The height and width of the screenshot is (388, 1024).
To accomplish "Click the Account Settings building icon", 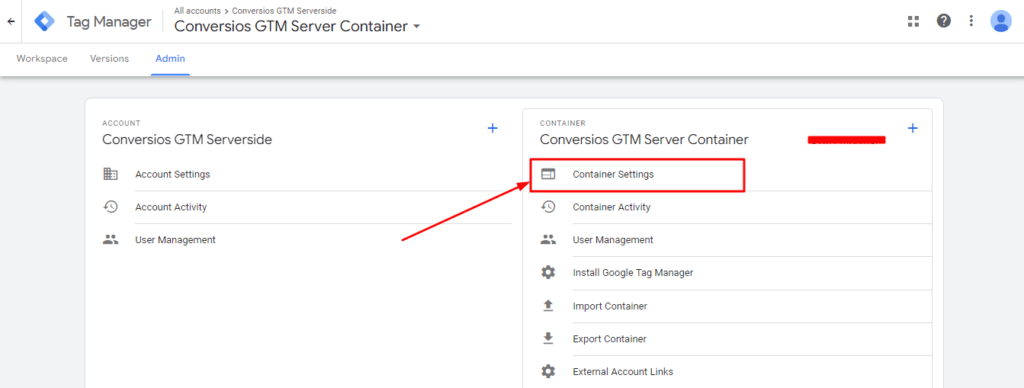I will (110, 174).
